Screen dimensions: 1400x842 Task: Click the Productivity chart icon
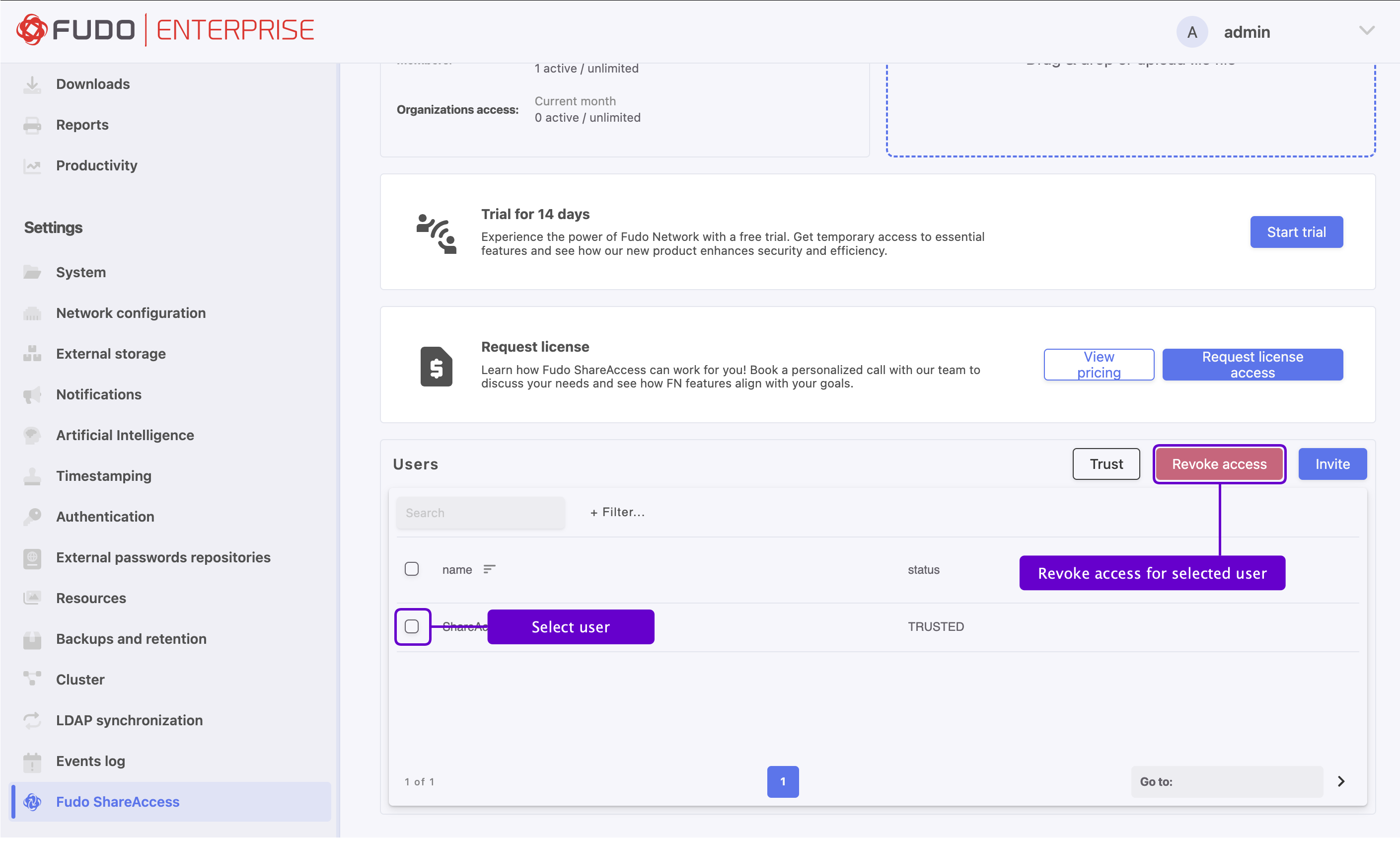pyautogui.click(x=32, y=166)
